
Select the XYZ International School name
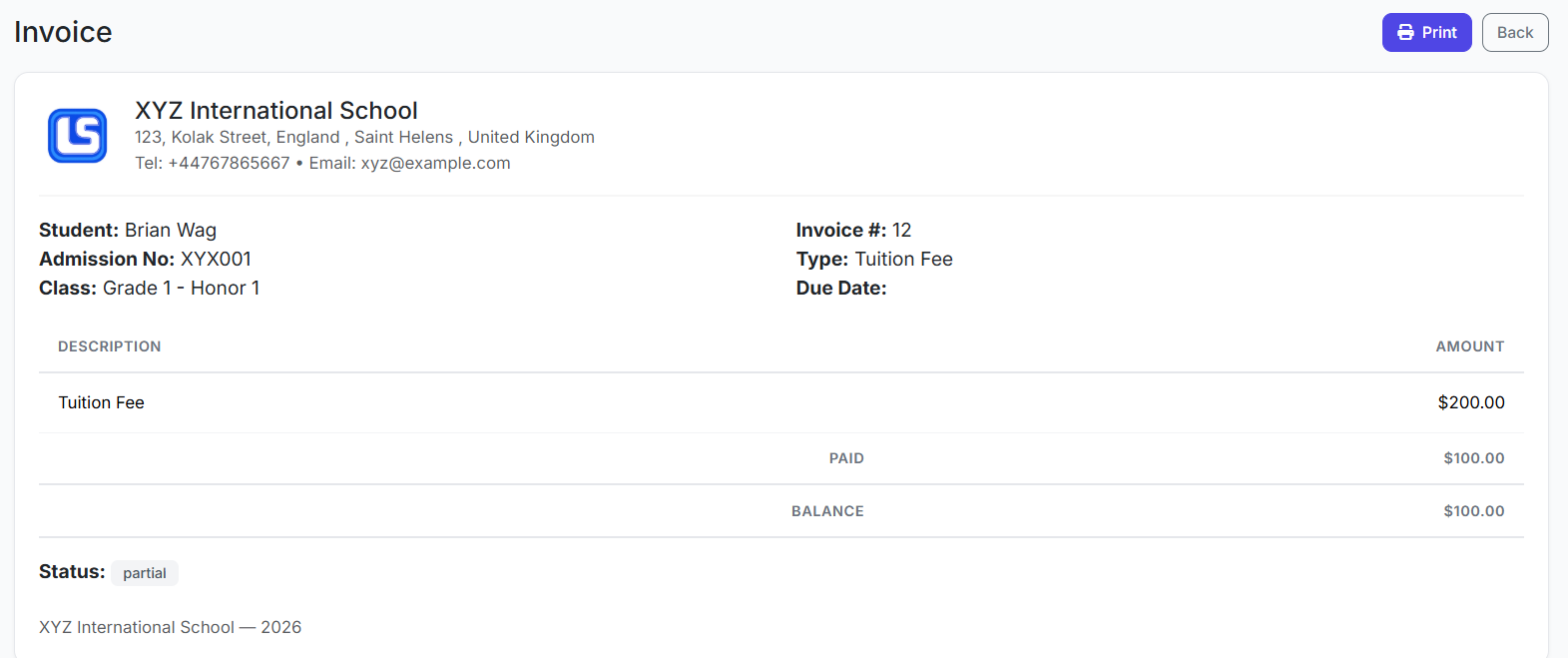[276, 111]
